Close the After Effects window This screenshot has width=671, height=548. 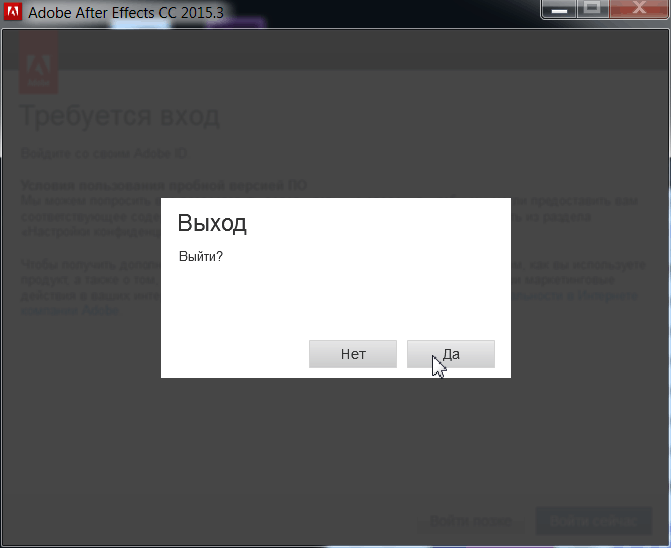point(639,9)
